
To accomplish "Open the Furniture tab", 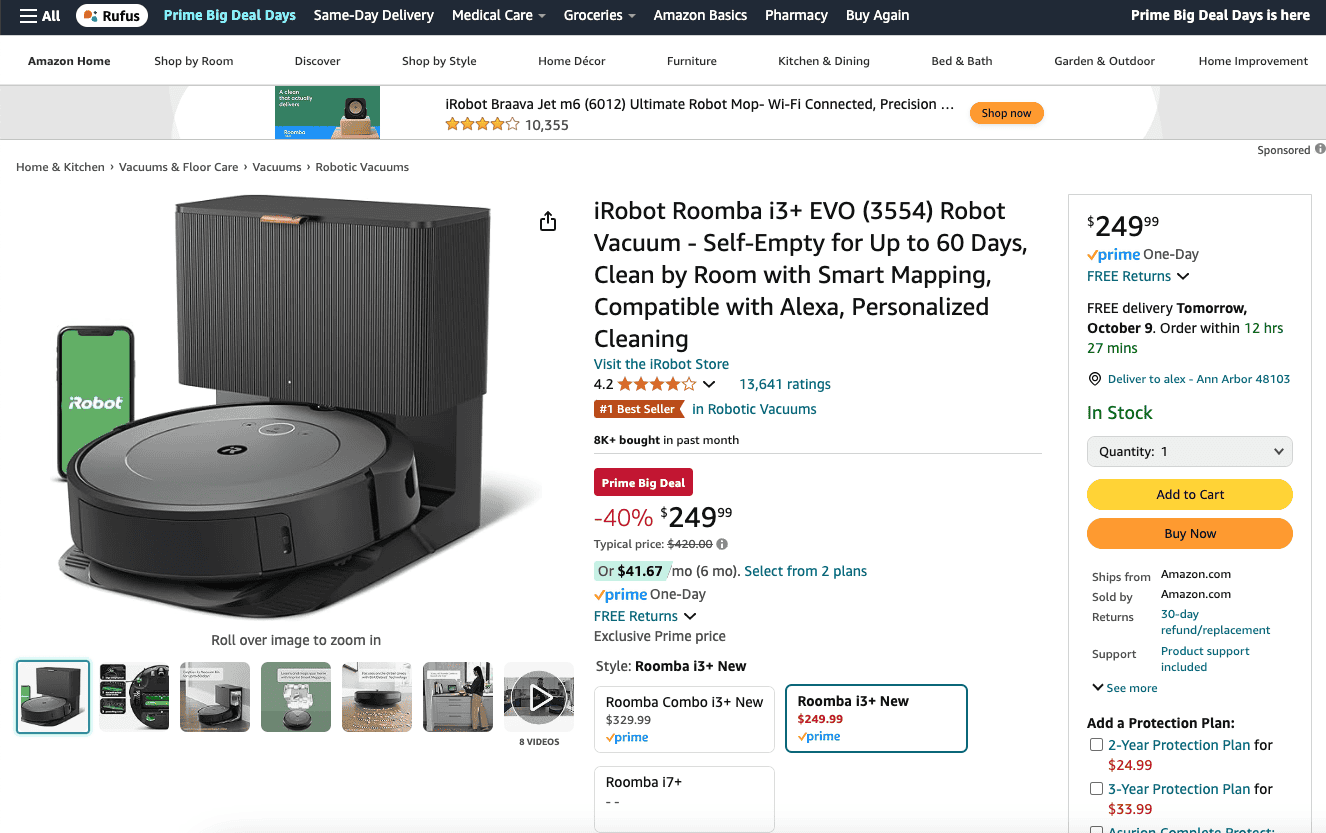I will (x=692, y=61).
